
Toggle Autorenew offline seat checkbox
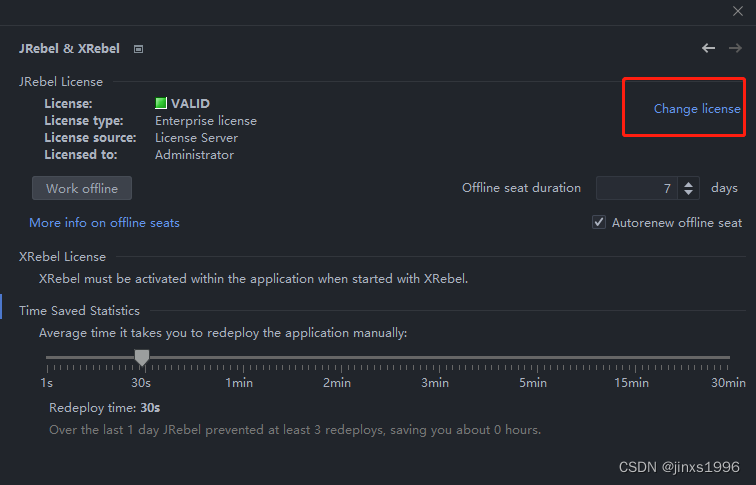point(599,222)
